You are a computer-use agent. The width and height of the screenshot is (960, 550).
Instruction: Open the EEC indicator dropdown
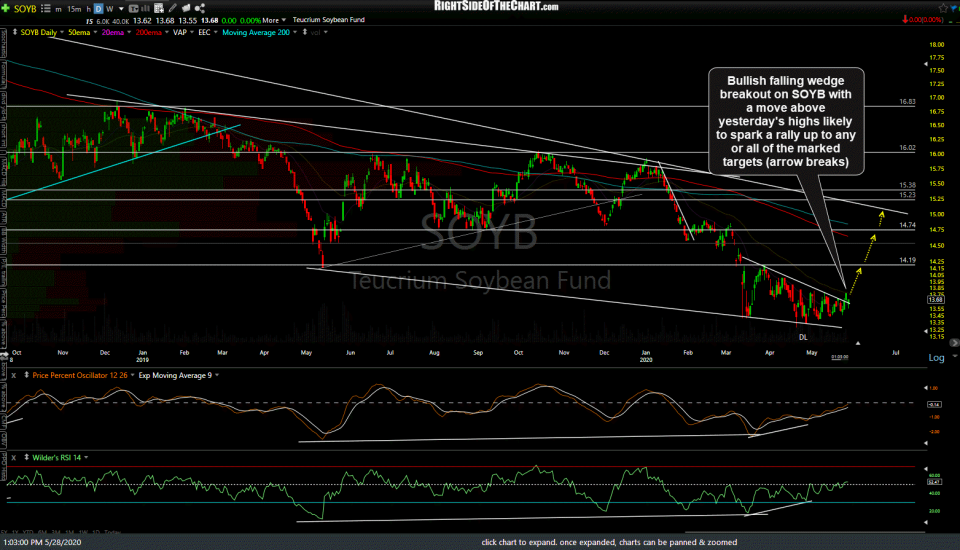click(x=216, y=32)
